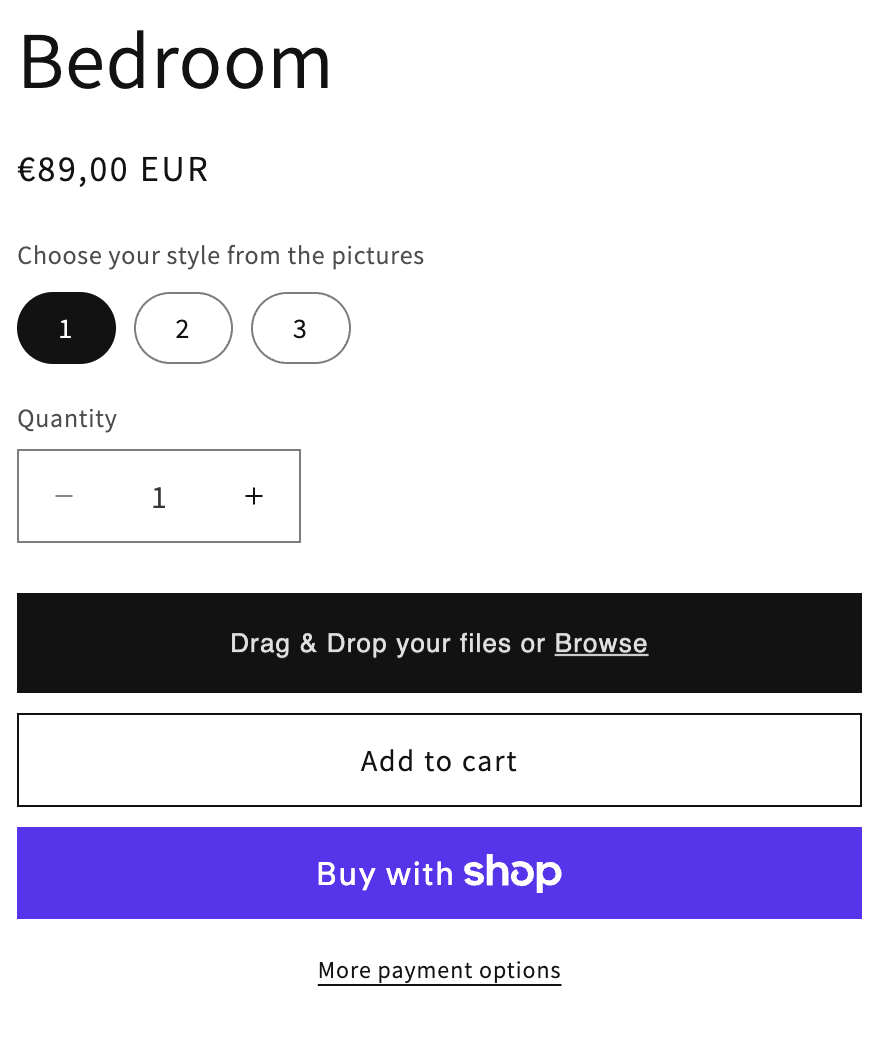Click the Quantity label
This screenshot has width=872, height=1063.
67,418
